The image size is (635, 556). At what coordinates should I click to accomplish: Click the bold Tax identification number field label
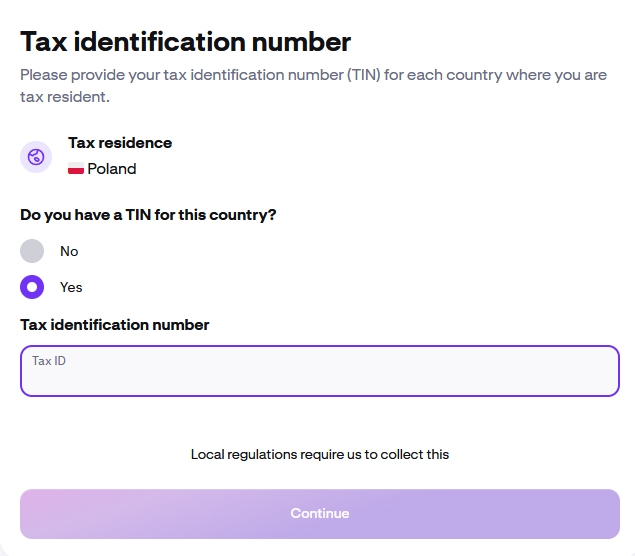[x=115, y=324]
